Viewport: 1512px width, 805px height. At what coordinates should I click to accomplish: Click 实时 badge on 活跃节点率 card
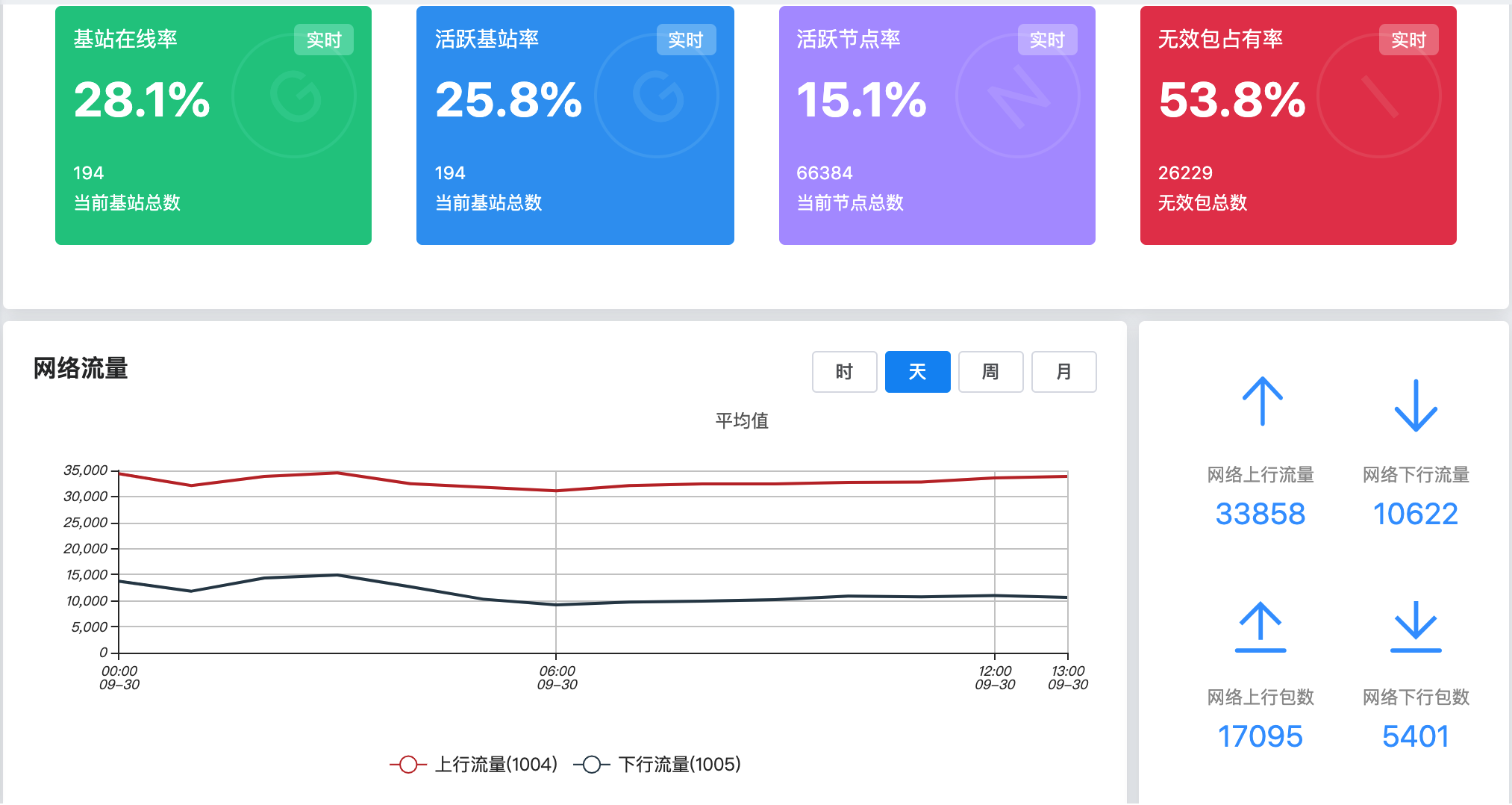click(x=1047, y=40)
